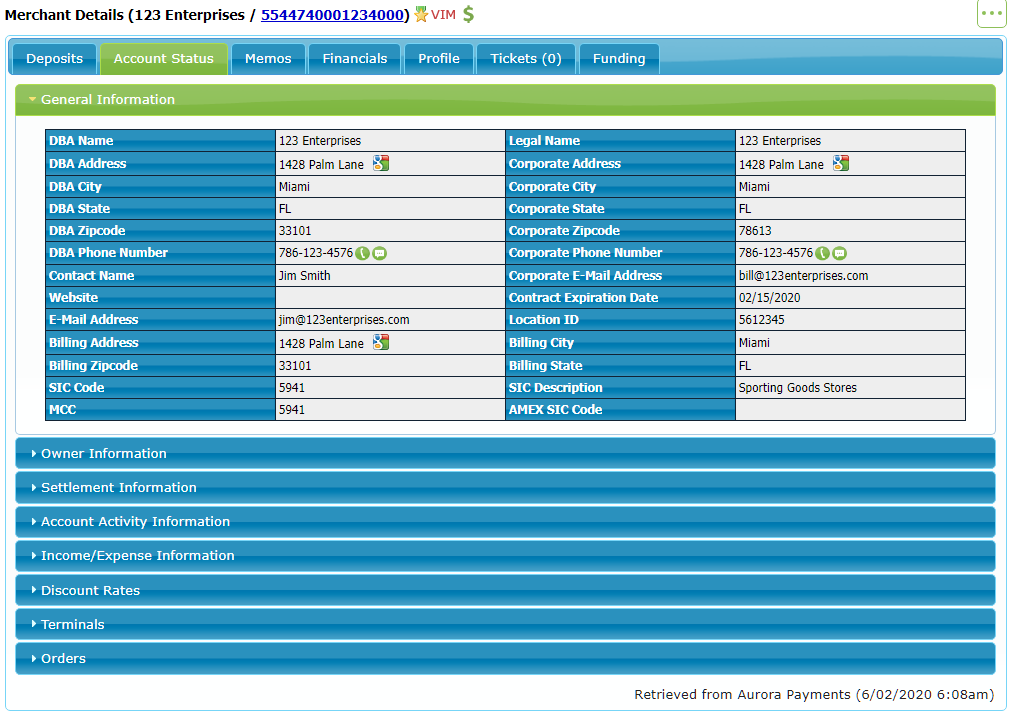1012x716 pixels.
Task: Expand the Terminals section
Action: pyautogui.click(x=505, y=624)
